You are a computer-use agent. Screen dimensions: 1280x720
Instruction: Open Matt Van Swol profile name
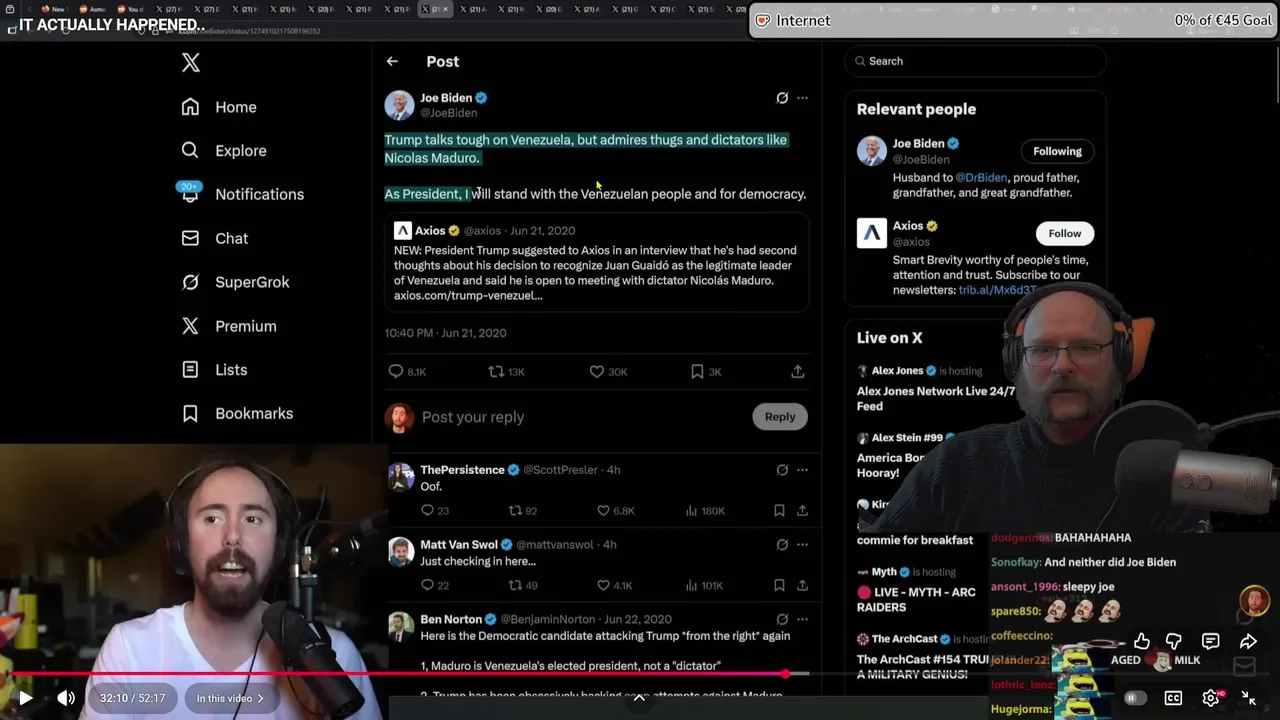click(x=459, y=545)
